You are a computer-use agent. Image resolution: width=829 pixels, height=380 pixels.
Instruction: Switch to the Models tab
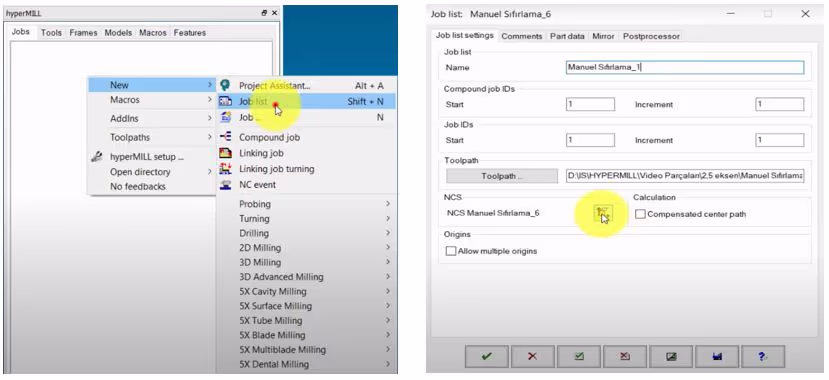(x=118, y=33)
